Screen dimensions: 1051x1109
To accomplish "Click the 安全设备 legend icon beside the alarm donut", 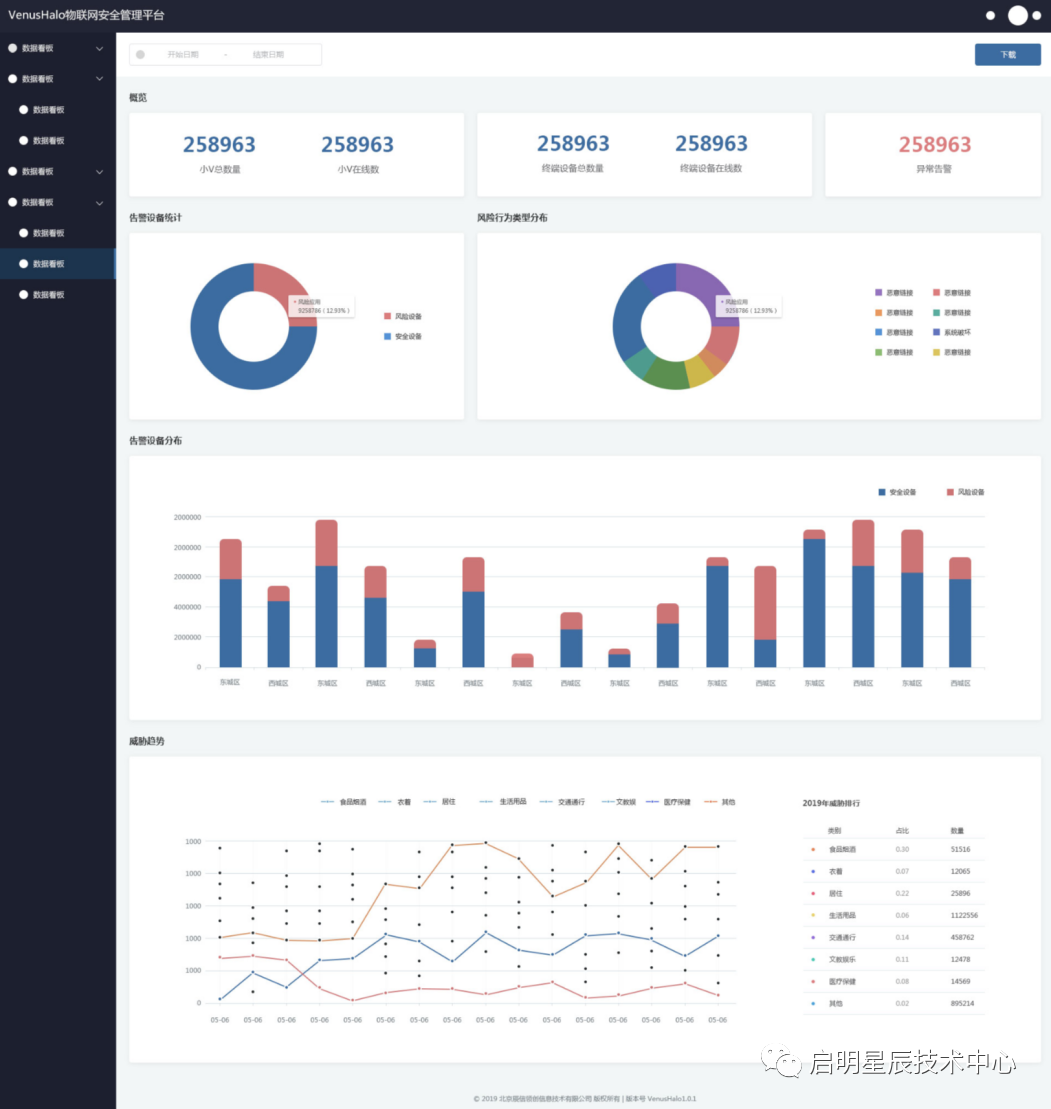I will (387, 336).
